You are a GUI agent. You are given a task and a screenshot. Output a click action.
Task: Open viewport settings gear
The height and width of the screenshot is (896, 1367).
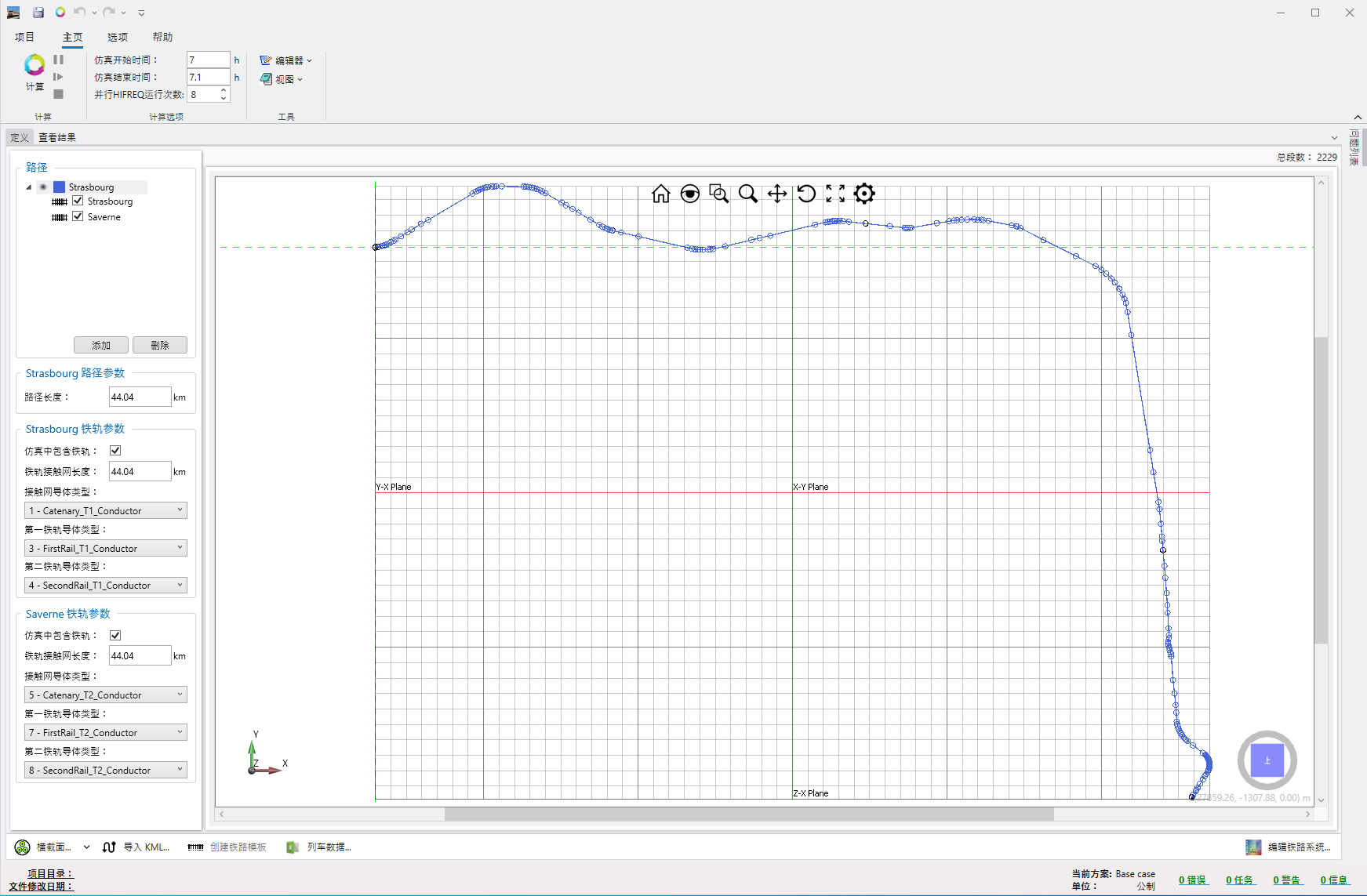[x=864, y=194]
